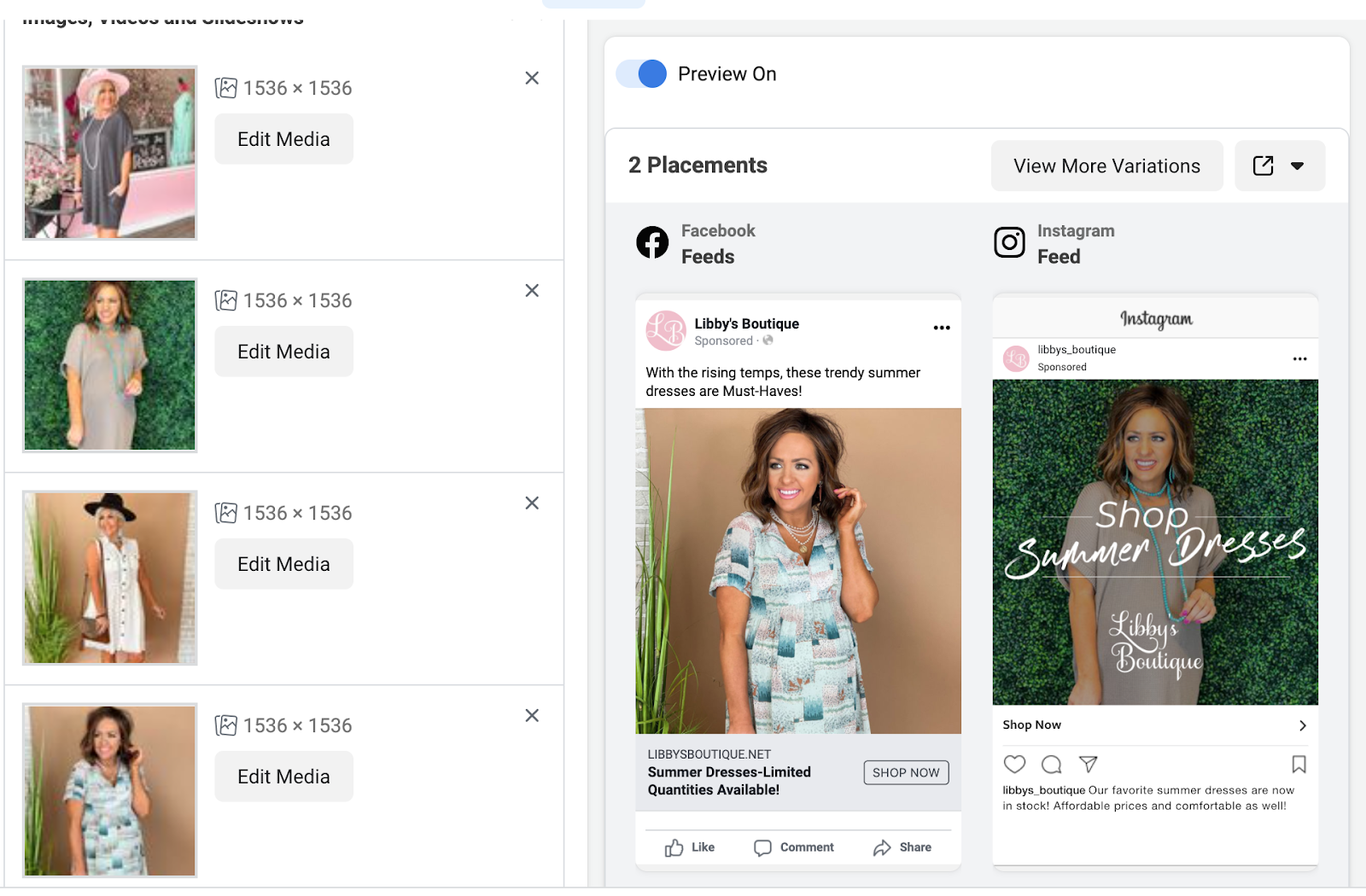Remove the white dress with black hat image

pos(532,503)
